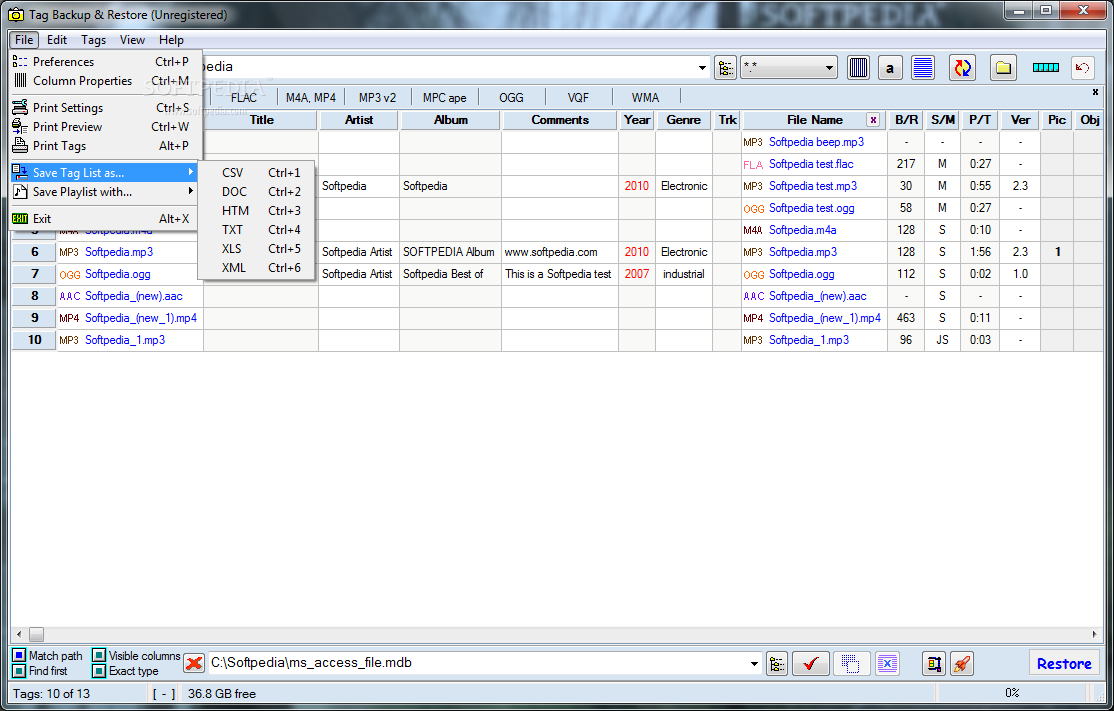This screenshot has width=1114, height=711.
Task: Click the red X icon beside backup path
Action: pyautogui.click(x=193, y=663)
